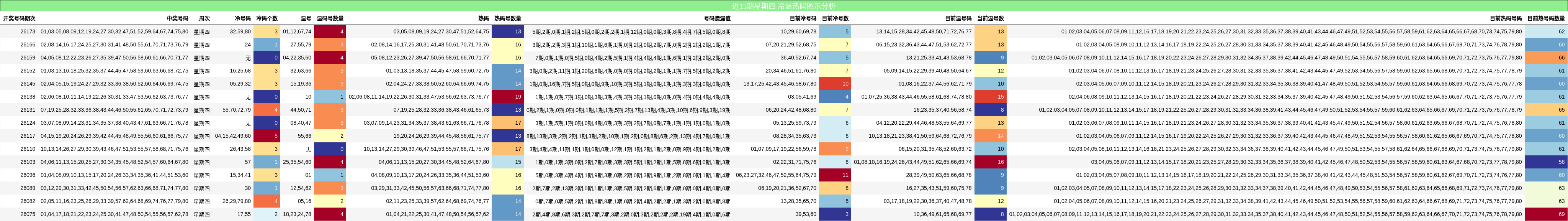The height and width of the screenshot is (221, 1568).
Task: Click period number 26124
Action: tap(28, 123)
